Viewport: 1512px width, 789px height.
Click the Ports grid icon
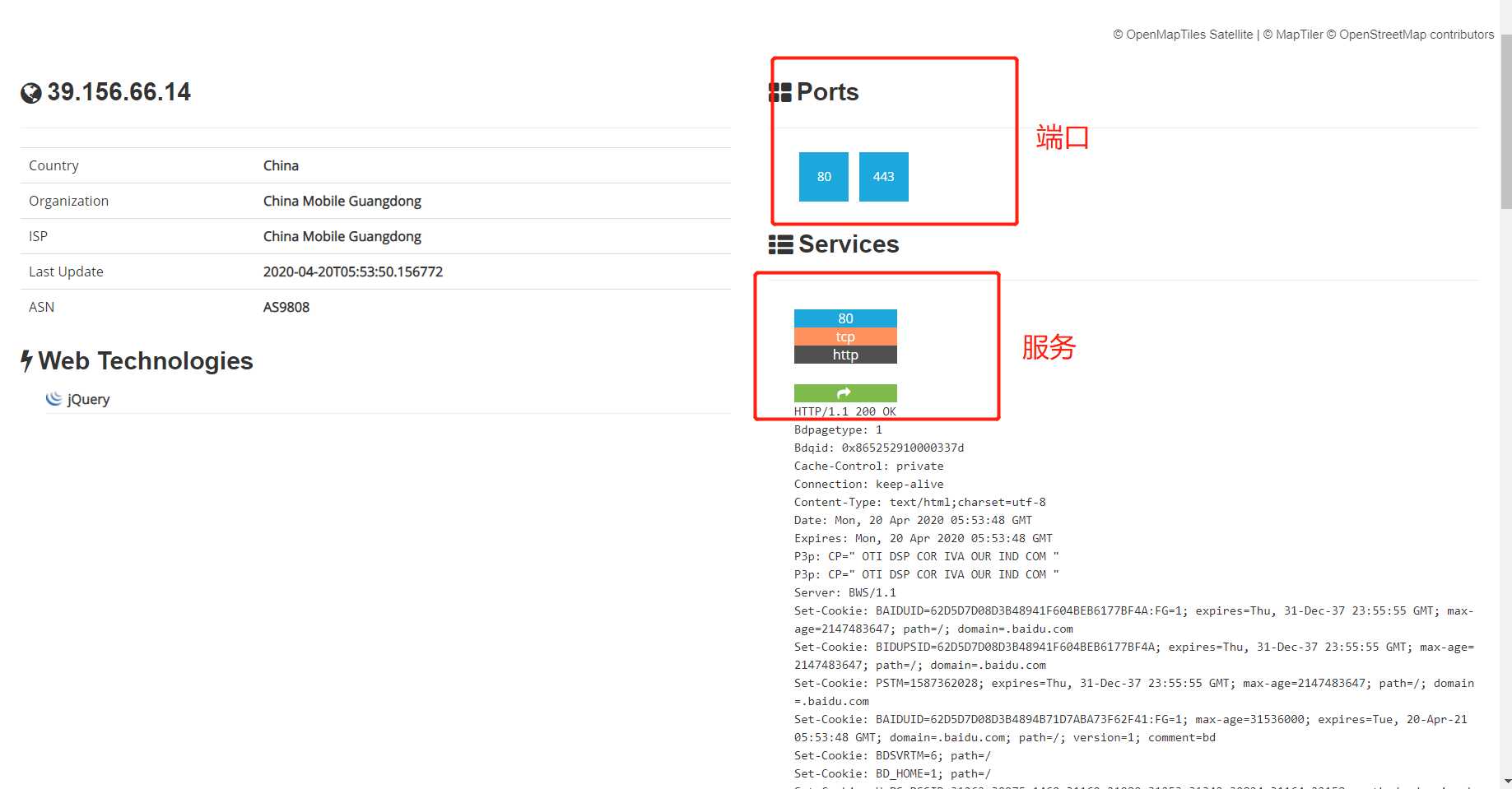click(x=780, y=92)
